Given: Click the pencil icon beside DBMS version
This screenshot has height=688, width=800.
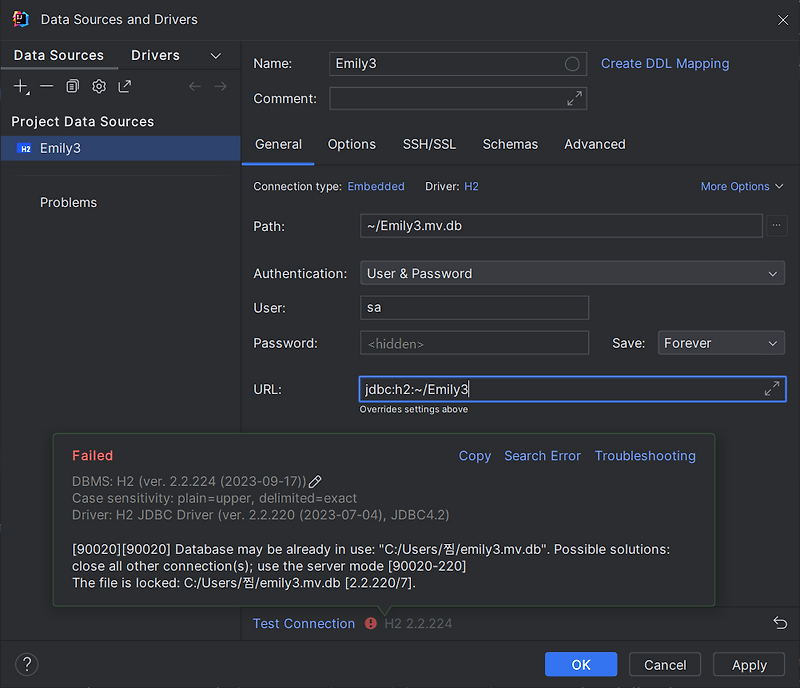Looking at the screenshot, I should pyautogui.click(x=315, y=482).
